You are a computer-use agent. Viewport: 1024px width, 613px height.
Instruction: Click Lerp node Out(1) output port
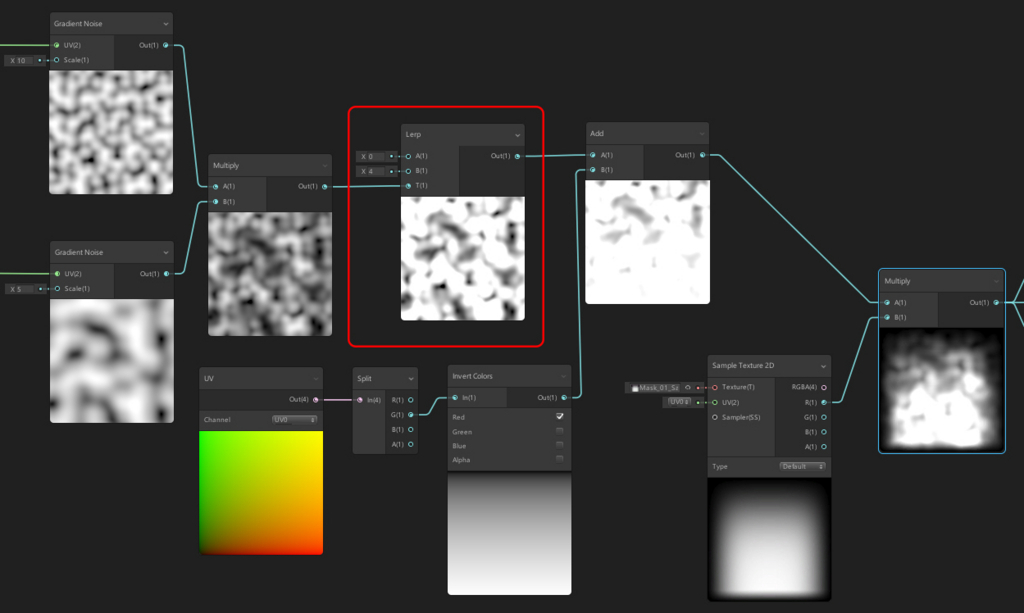(x=517, y=156)
